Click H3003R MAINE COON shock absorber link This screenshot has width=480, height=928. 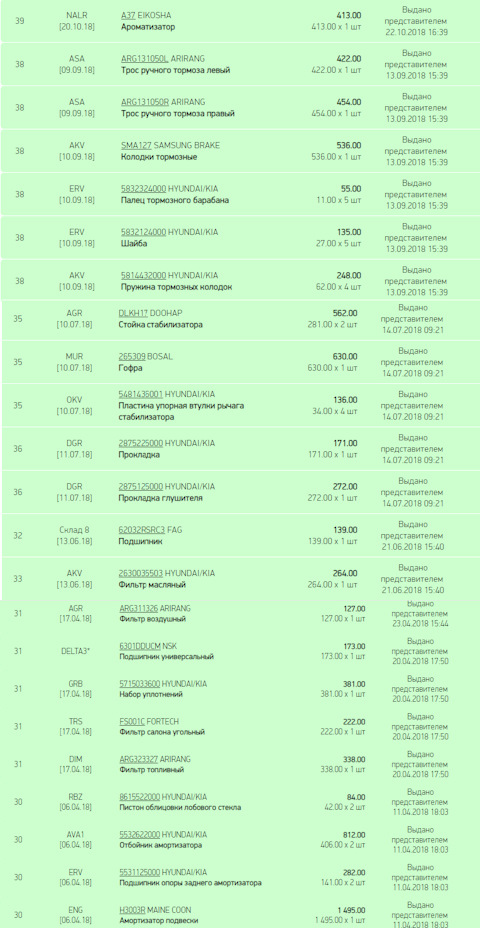click(133, 910)
